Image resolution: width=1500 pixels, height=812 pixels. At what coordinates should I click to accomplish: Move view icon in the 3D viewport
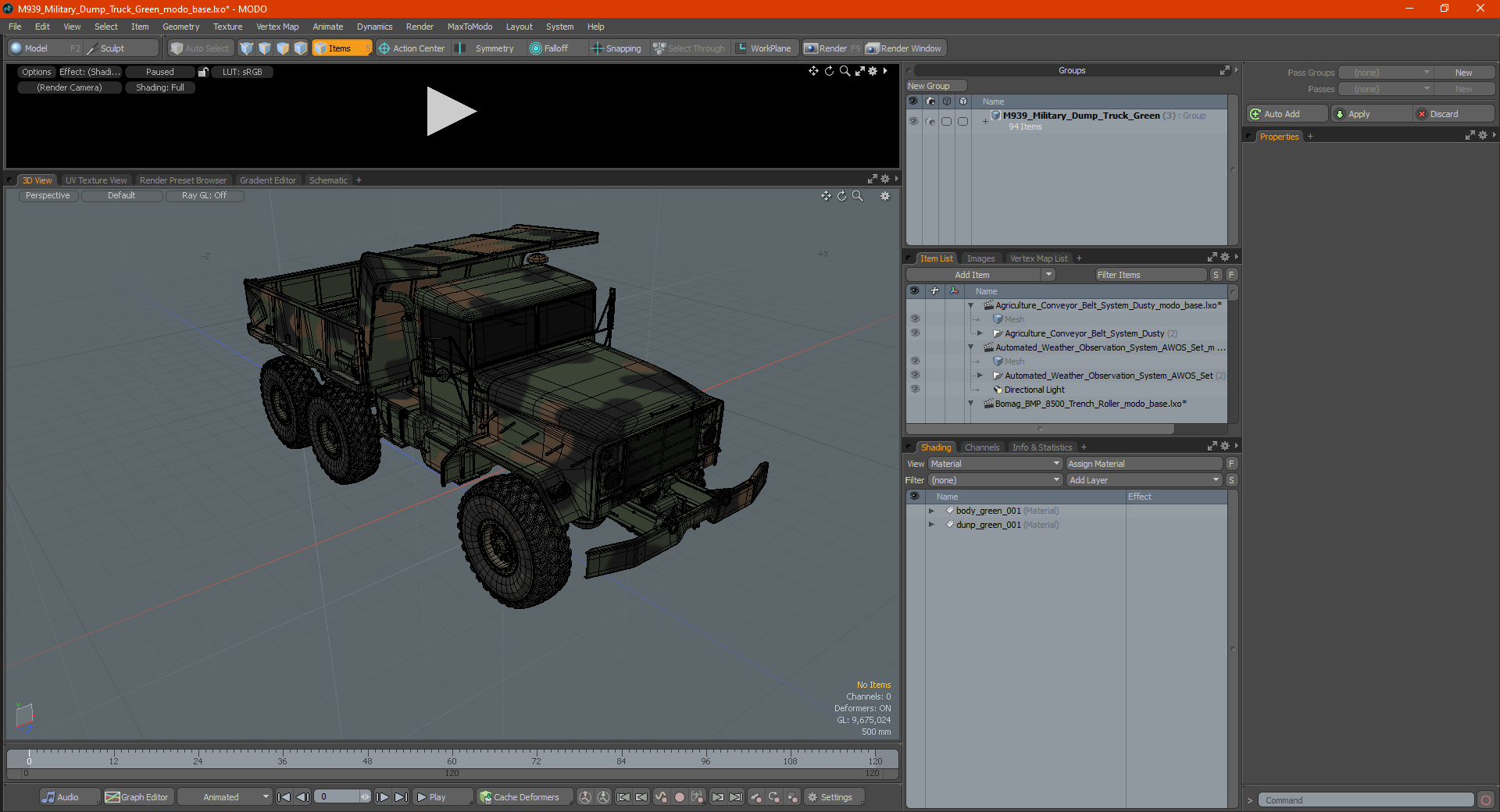click(x=826, y=196)
